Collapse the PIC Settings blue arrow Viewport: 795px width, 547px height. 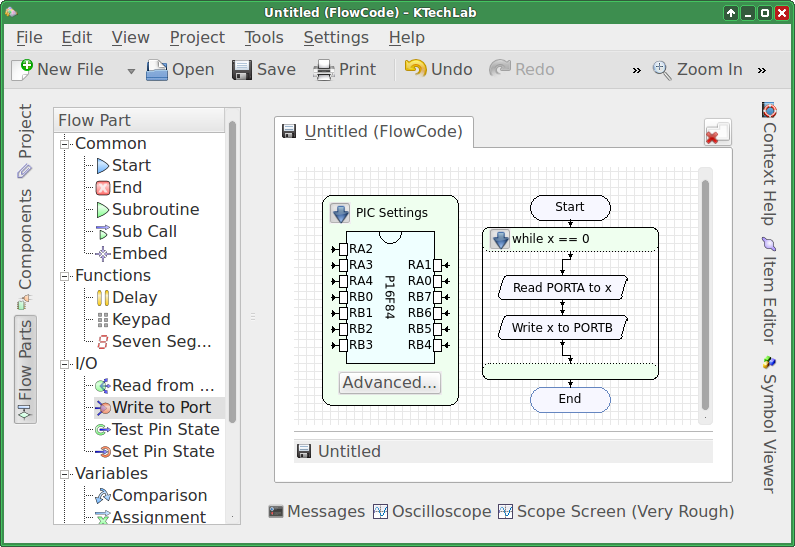tap(340, 213)
